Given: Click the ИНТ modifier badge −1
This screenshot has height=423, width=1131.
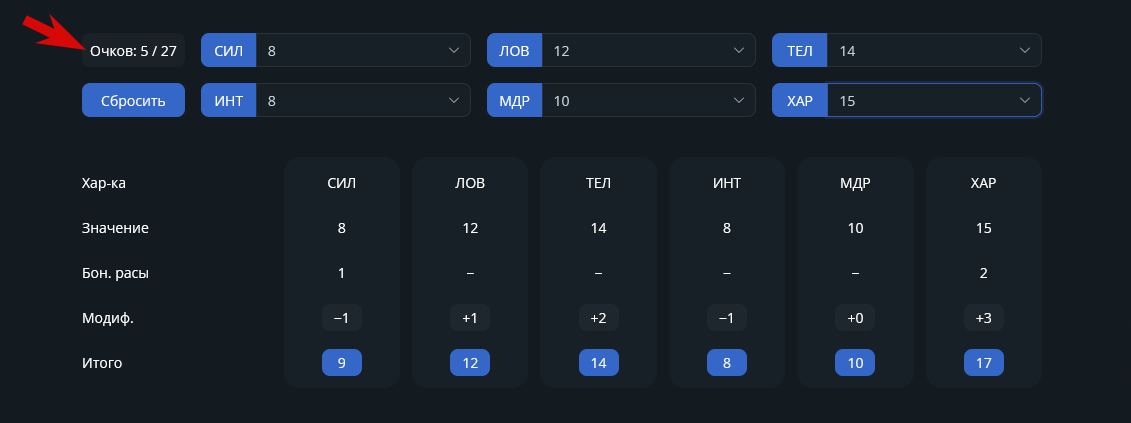Looking at the screenshot, I should (x=727, y=318).
